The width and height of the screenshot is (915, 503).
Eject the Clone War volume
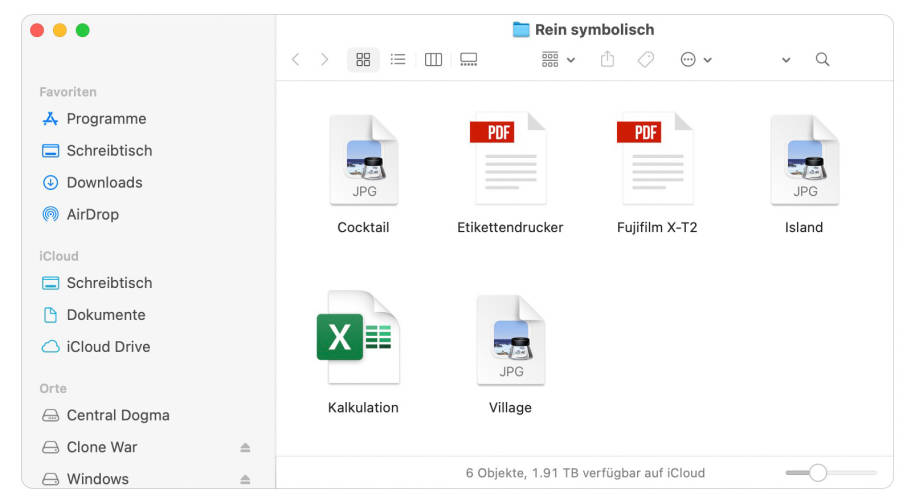click(245, 448)
